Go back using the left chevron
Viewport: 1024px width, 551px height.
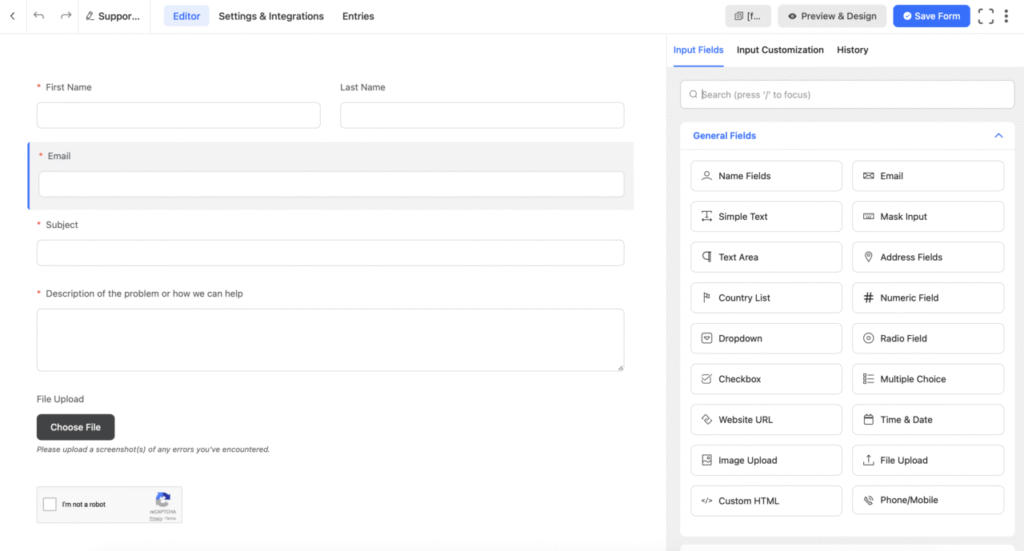click(12, 16)
